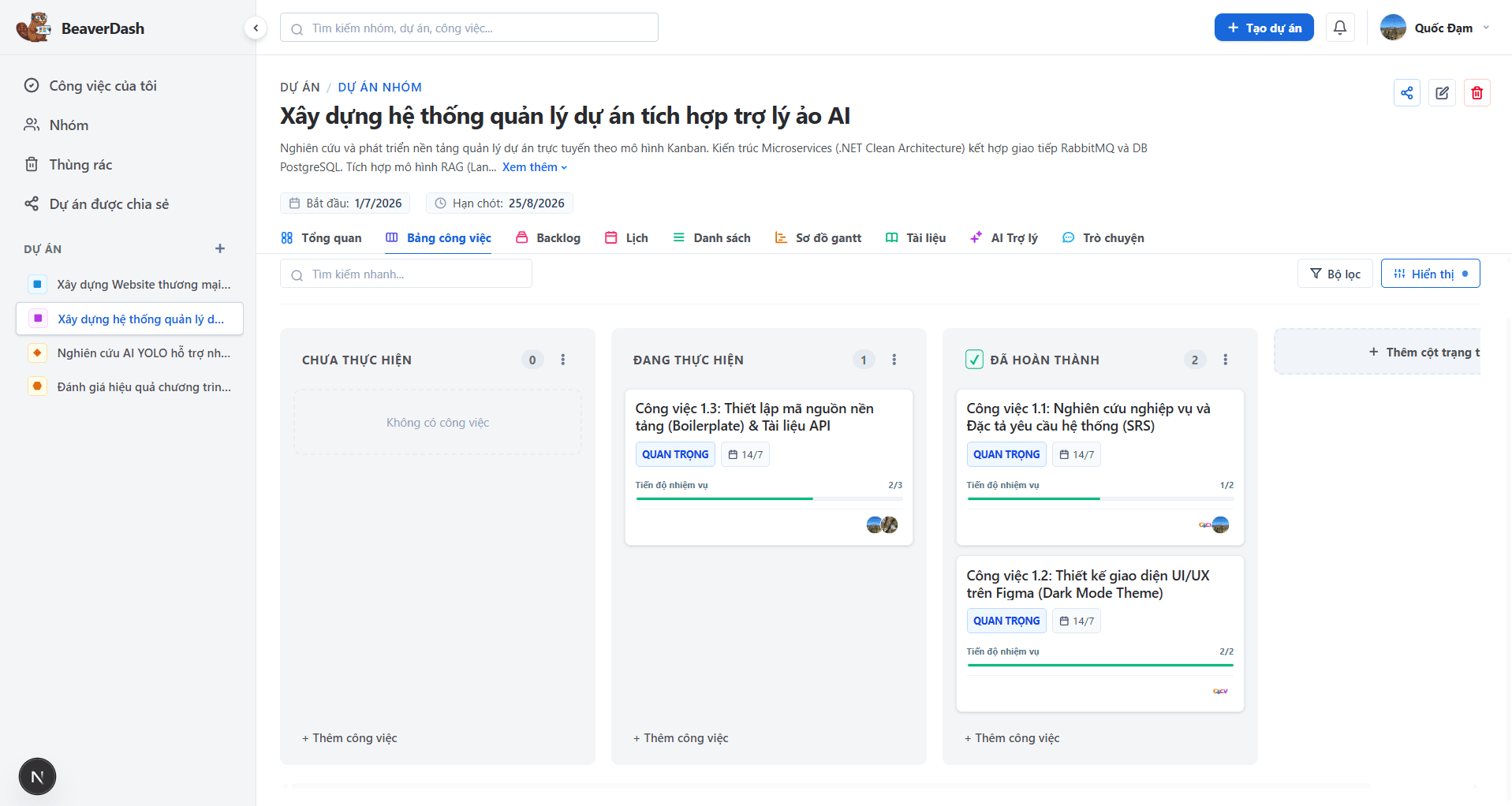Switch to the Lịch tab
1512x806 pixels.
[x=626, y=237]
